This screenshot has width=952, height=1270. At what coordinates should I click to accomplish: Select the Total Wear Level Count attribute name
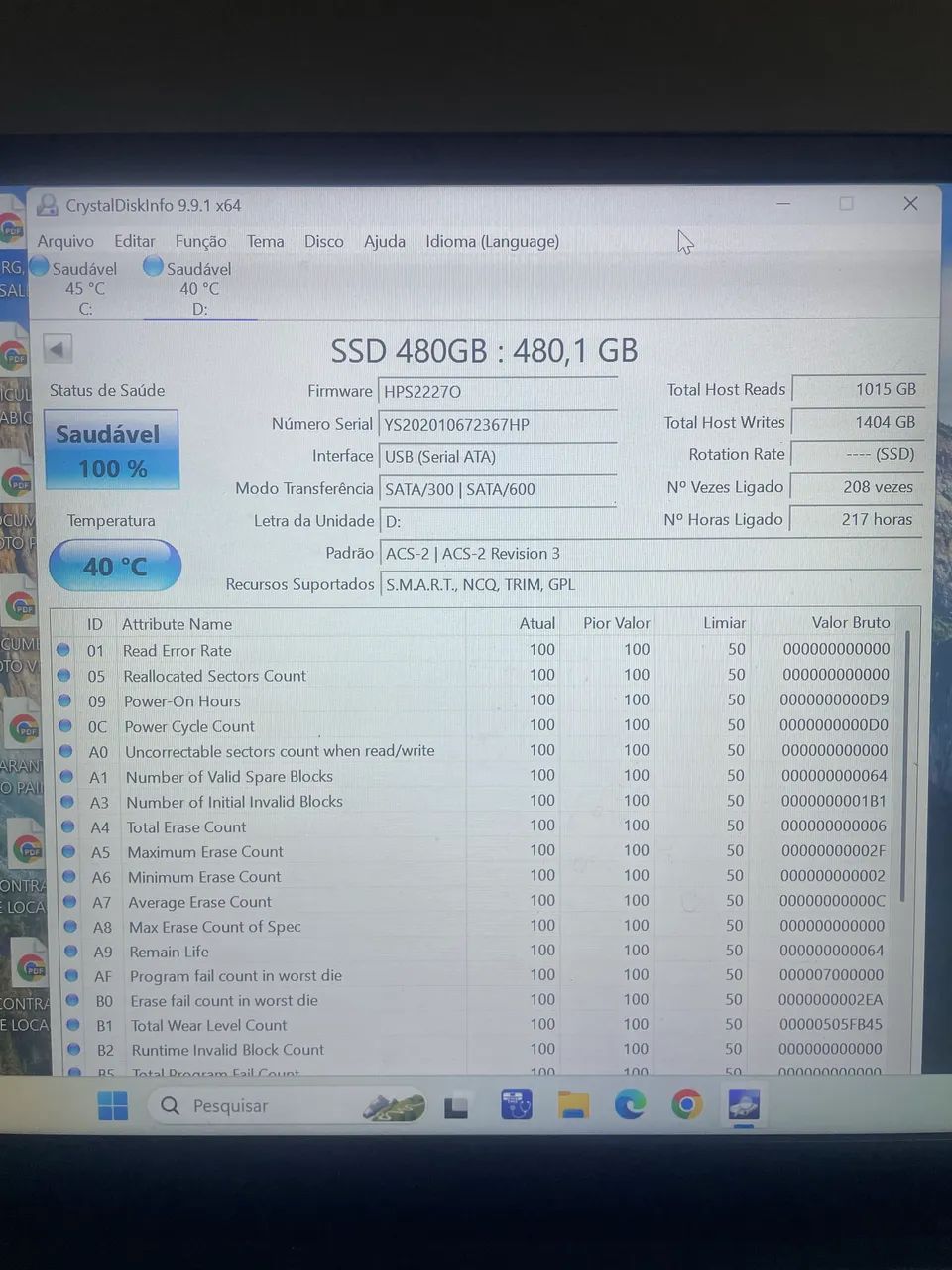pyautogui.click(x=208, y=1025)
